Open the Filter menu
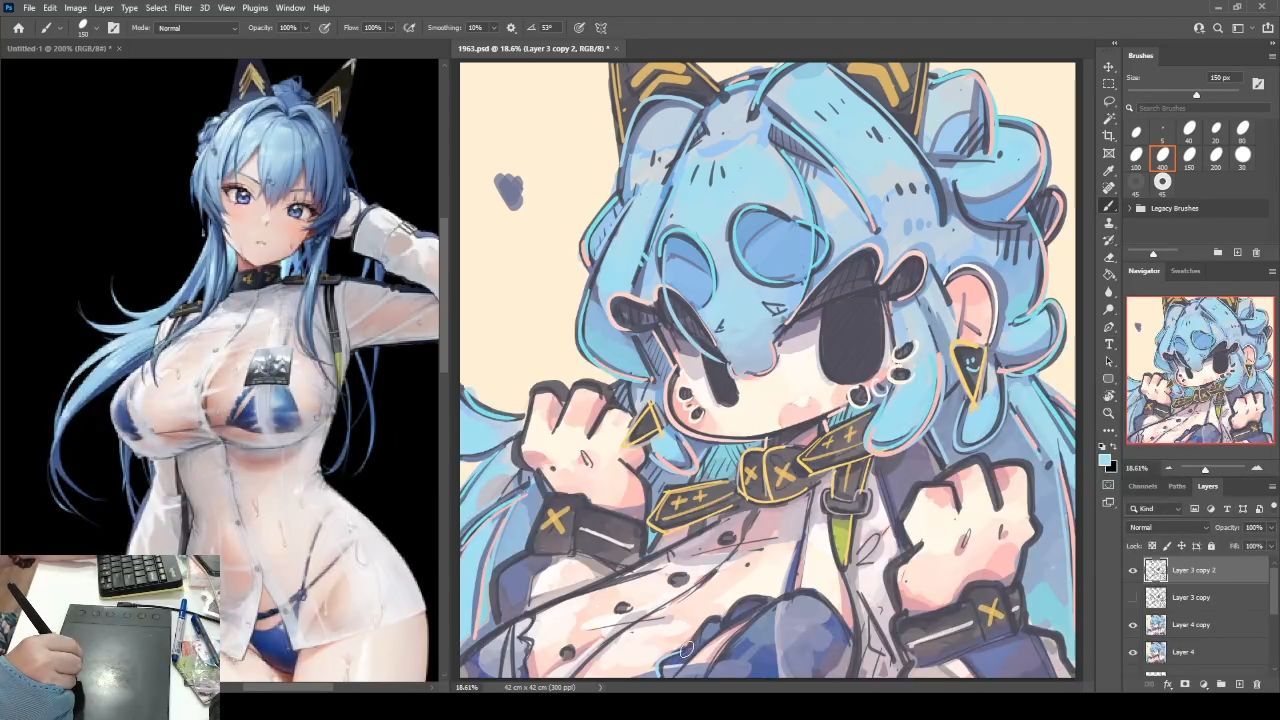 [x=183, y=8]
